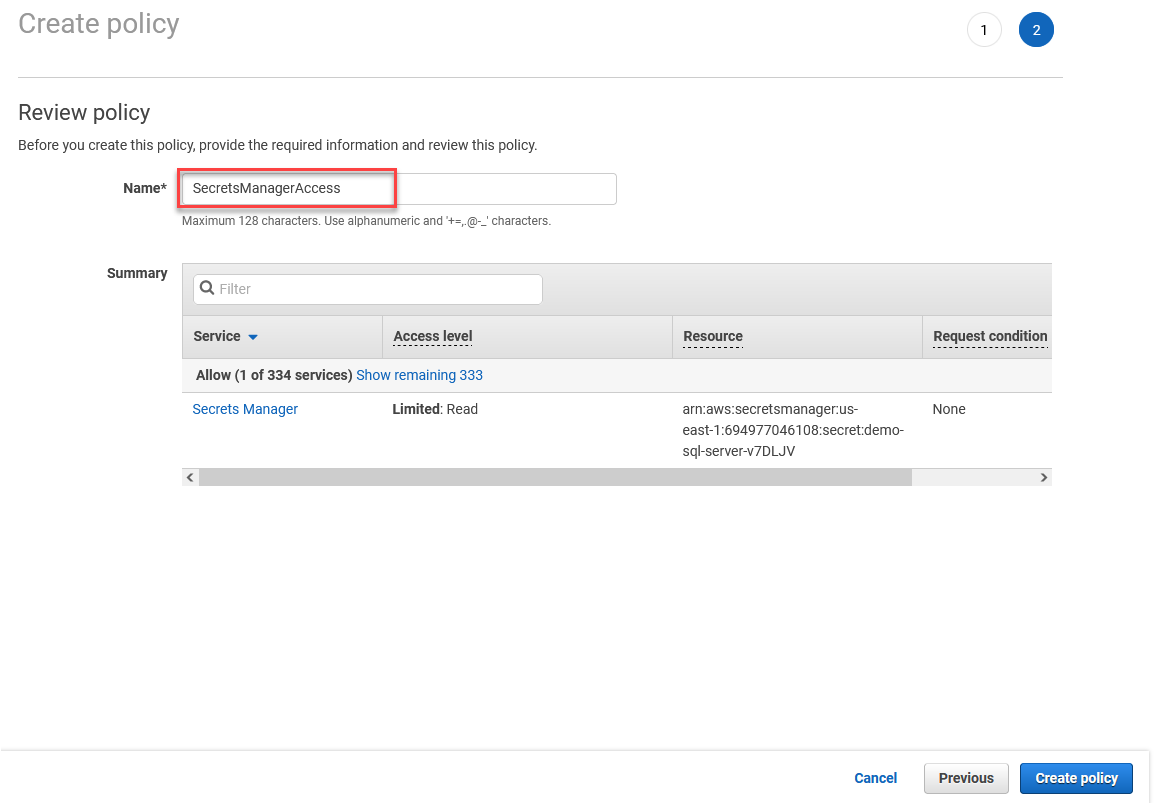Click the Request condition column header
The width and height of the screenshot is (1155, 803).
pos(989,336)
